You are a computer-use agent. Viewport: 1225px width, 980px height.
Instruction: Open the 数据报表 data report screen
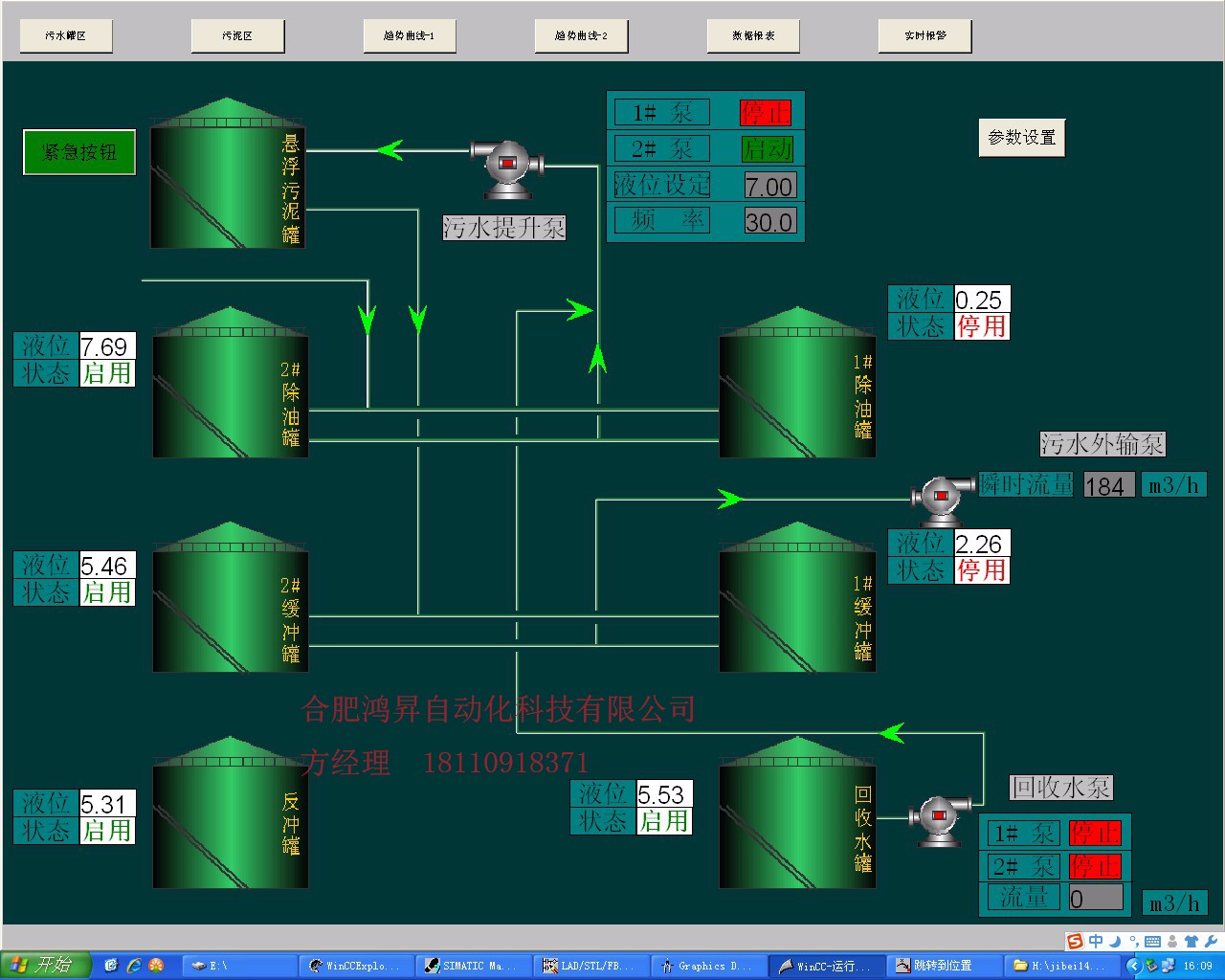click(x=753, y=36)
